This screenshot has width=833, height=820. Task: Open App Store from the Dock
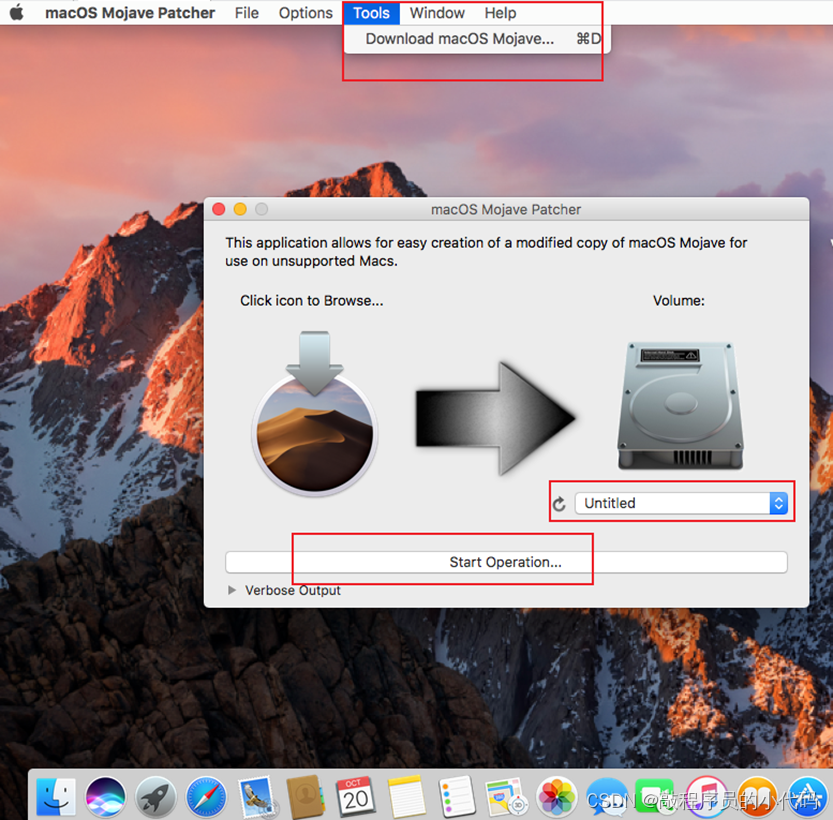[x=807, y=797]
